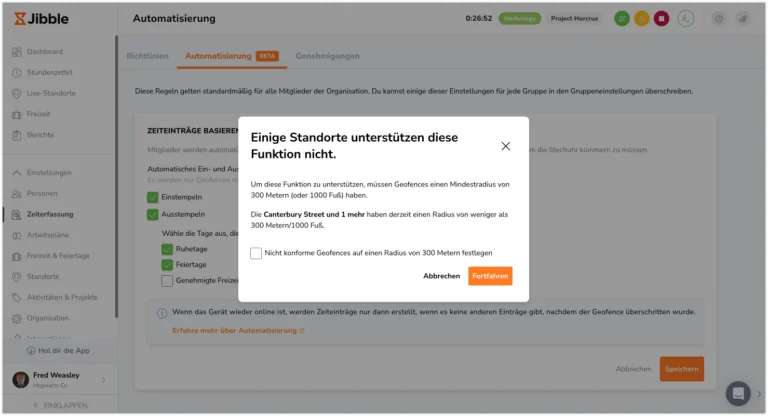
Task: Open Zeiterfassung settings
Action: pos(49,214)
